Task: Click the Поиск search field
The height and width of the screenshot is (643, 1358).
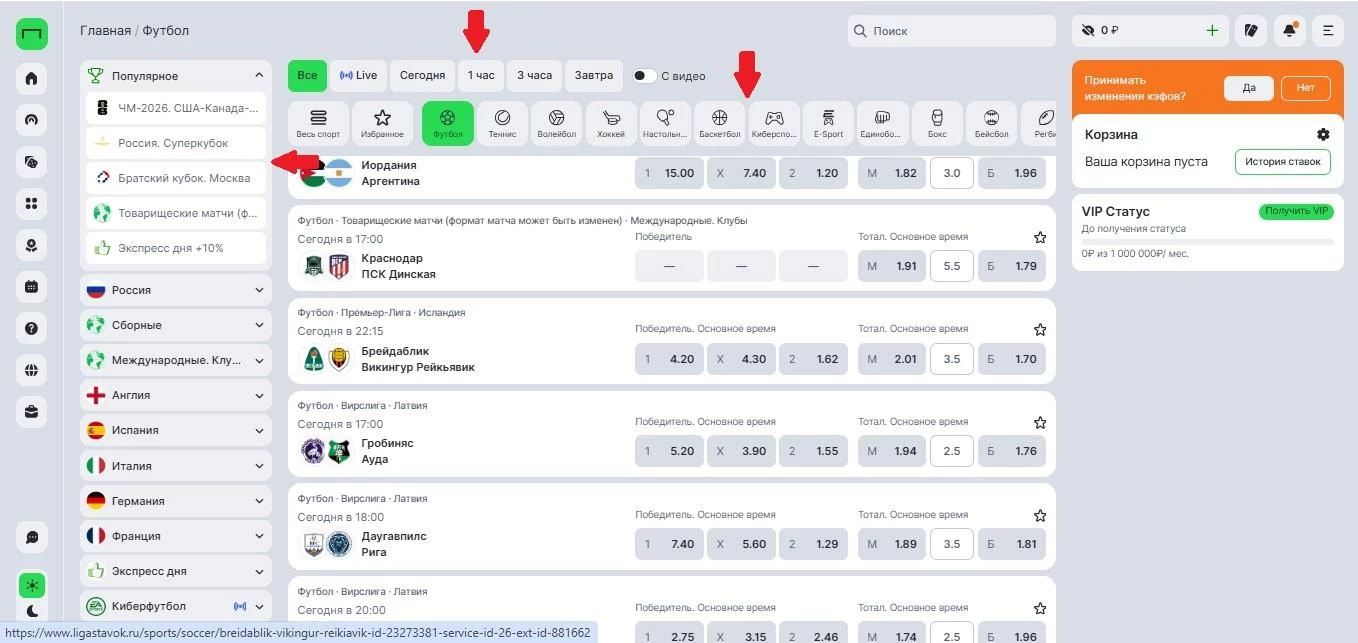Action: 951,31
